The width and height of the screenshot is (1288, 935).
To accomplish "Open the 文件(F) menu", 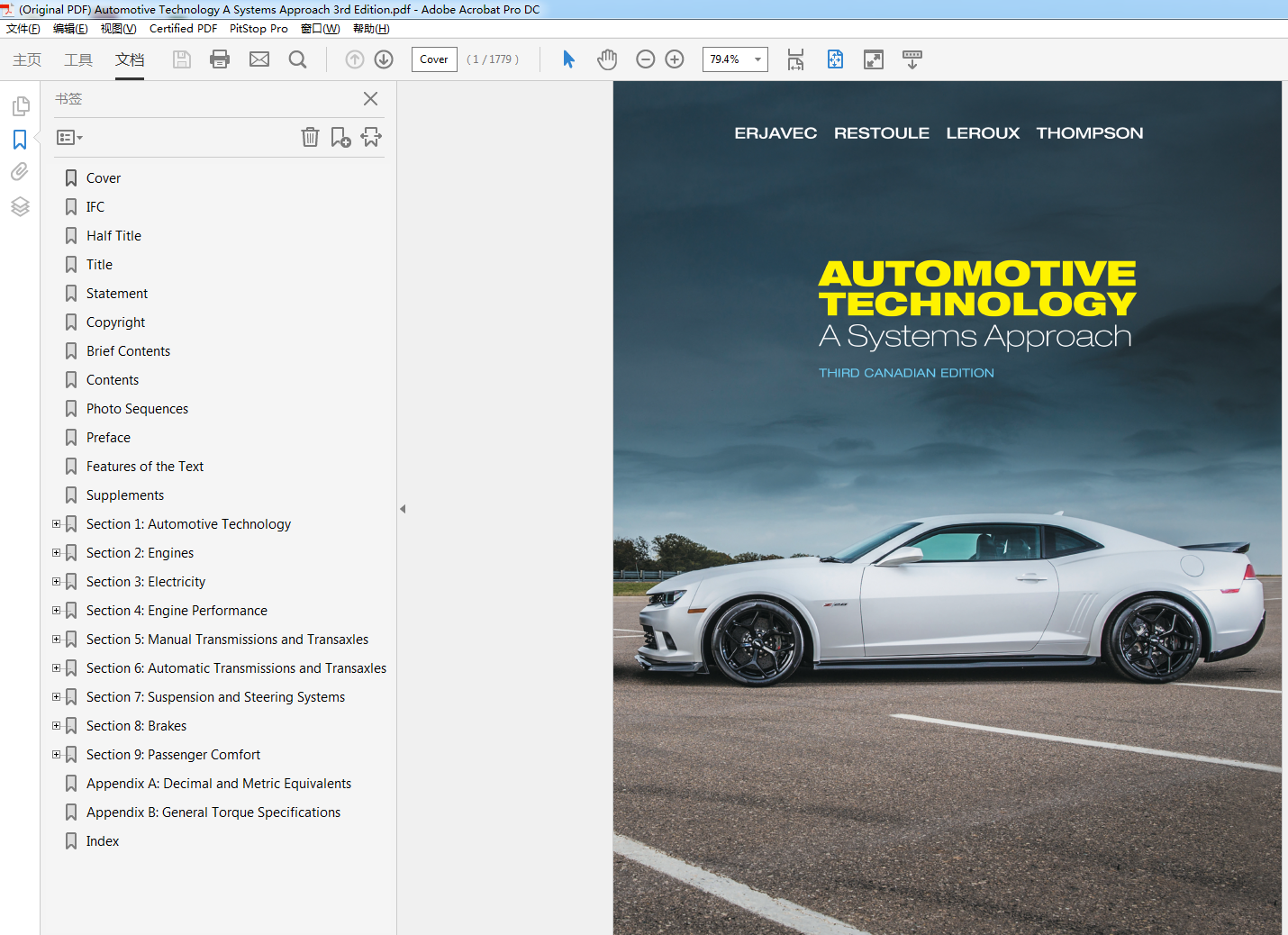I will click(23, 29).
